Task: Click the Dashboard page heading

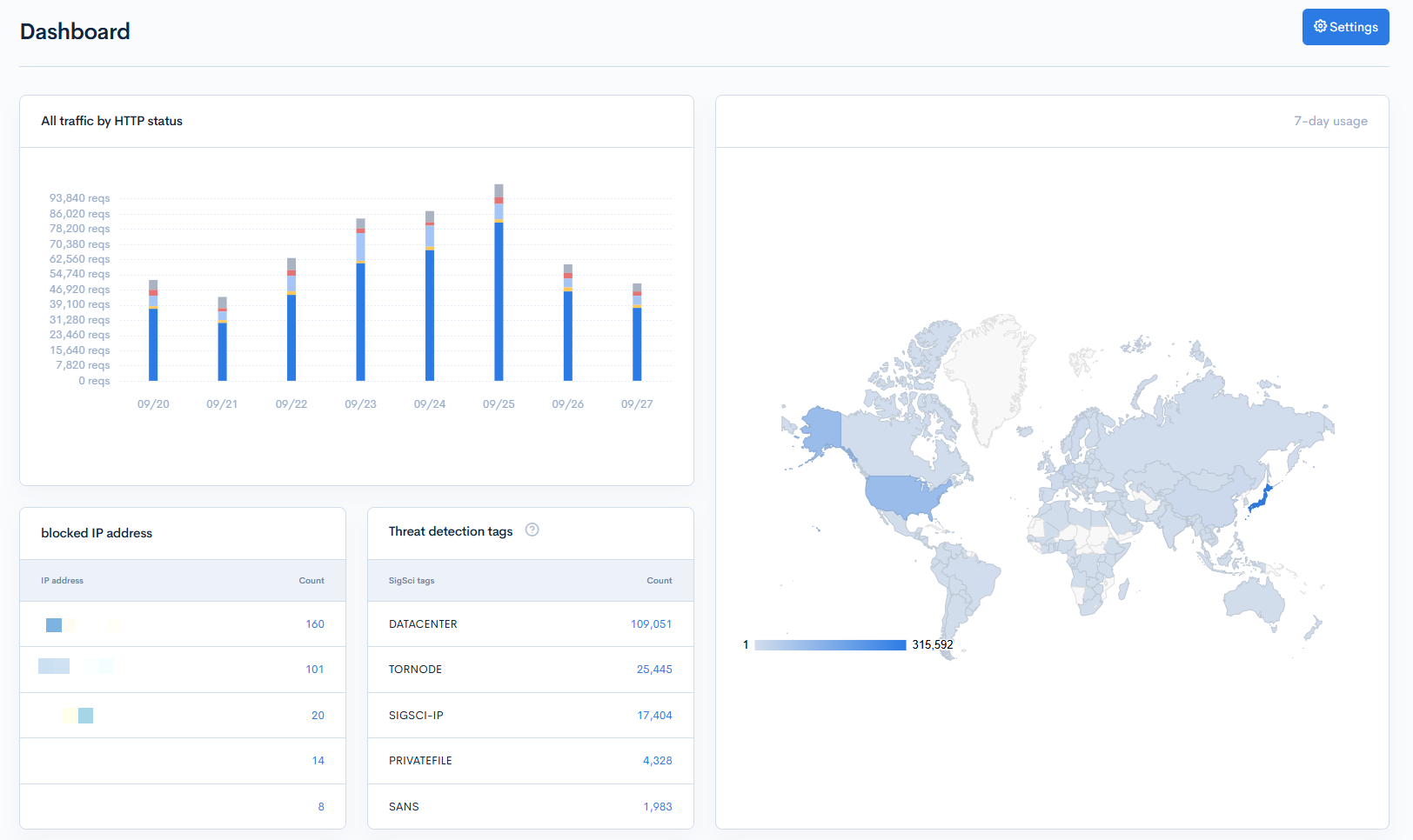Action: (75, 31)
